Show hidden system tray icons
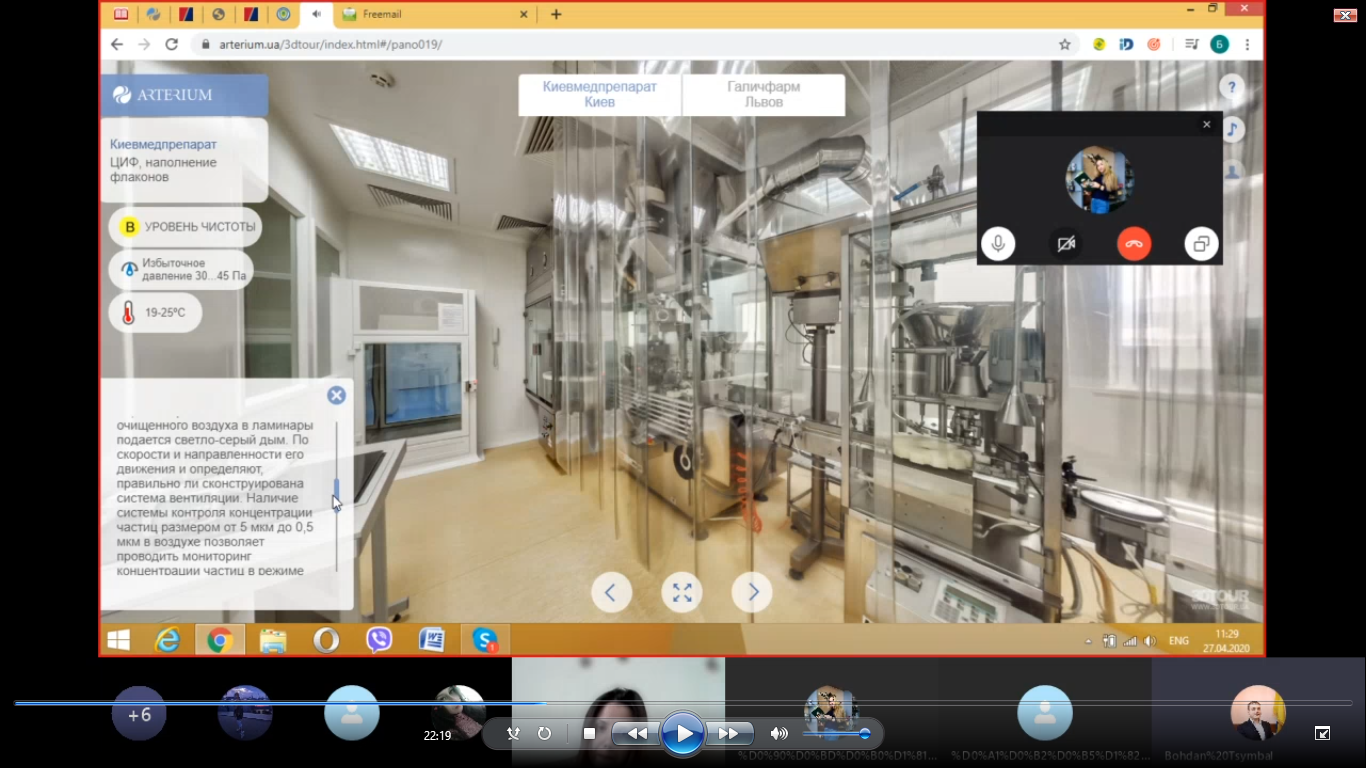This screenshot has width=1366, height=768. click(x=1088, y=641)
